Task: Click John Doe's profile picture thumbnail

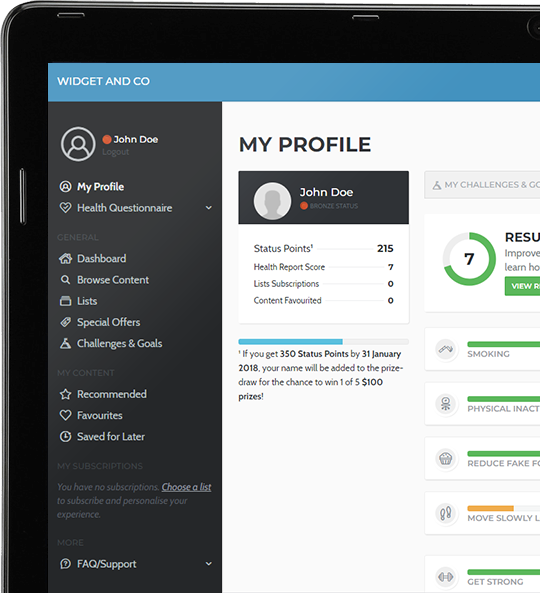Action: 272,201
